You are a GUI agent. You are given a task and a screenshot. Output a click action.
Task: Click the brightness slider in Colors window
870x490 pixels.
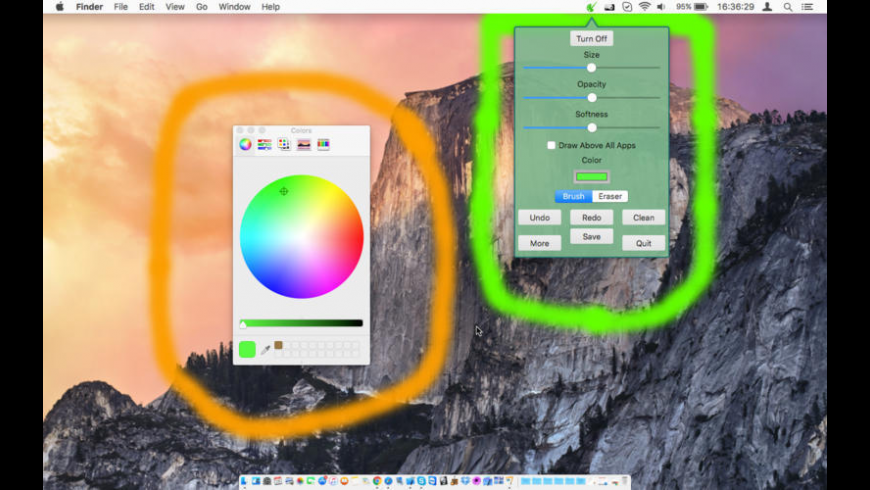tap(301, 323)
